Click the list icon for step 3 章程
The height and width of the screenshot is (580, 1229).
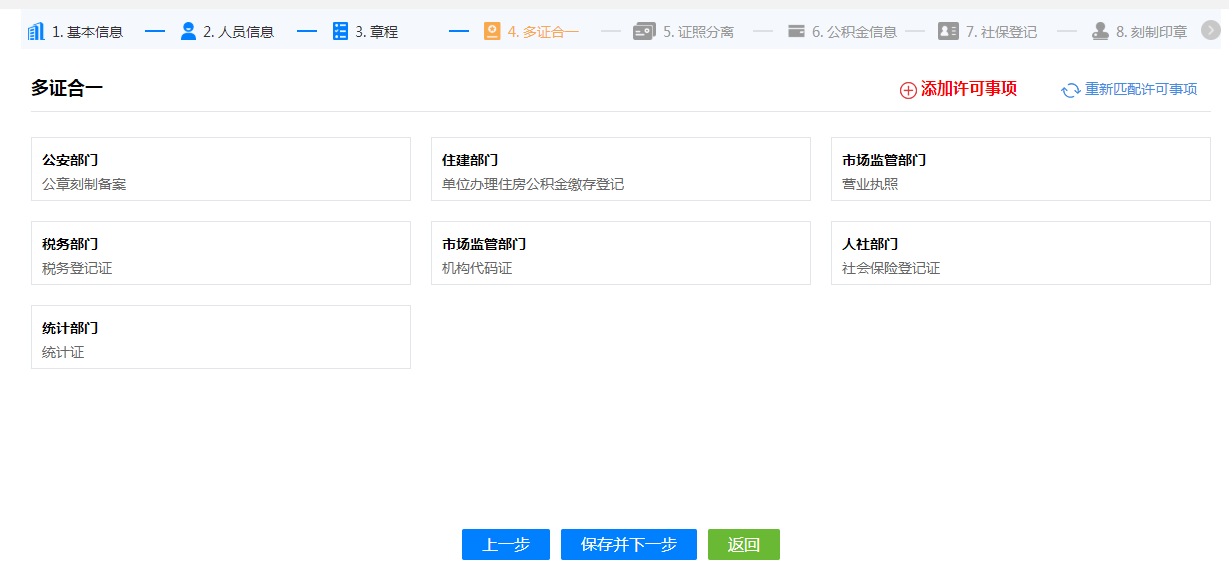click(x=340, y=31)
